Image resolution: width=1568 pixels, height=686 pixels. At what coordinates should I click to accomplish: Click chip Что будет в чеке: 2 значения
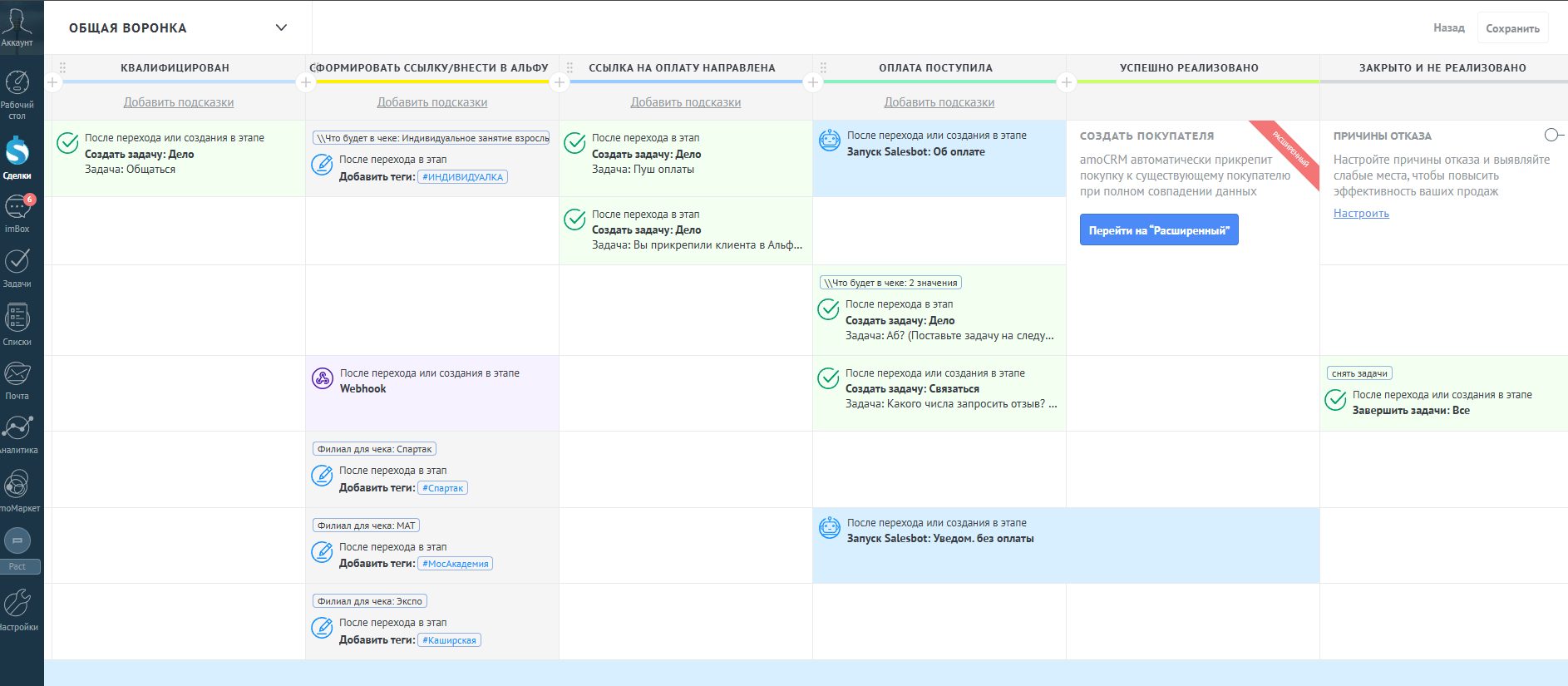(x=890, y=283)
